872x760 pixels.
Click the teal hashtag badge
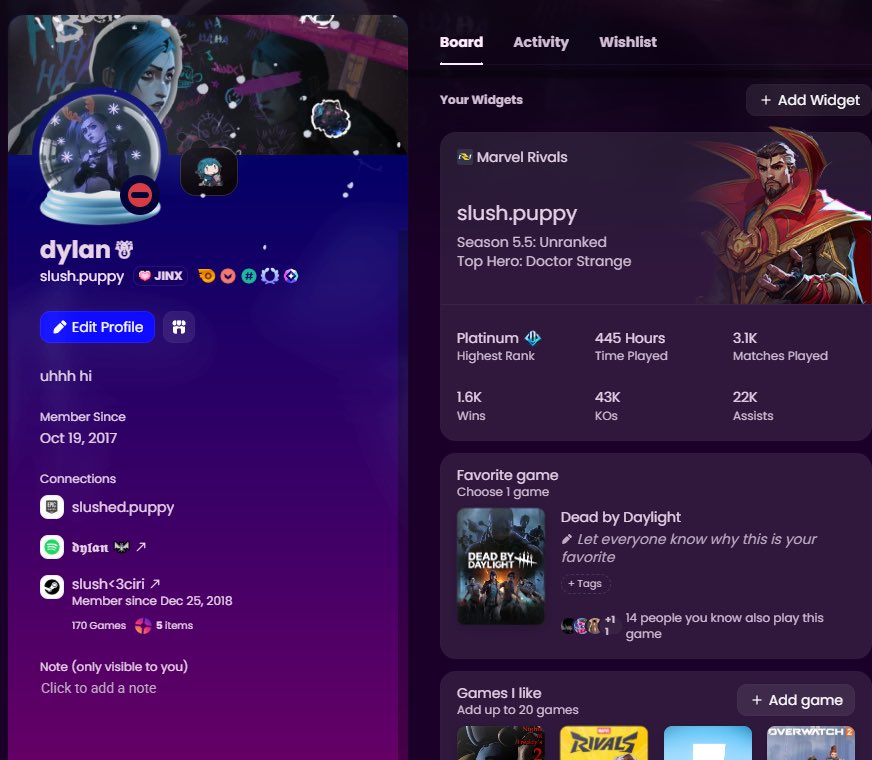(249, 276)
